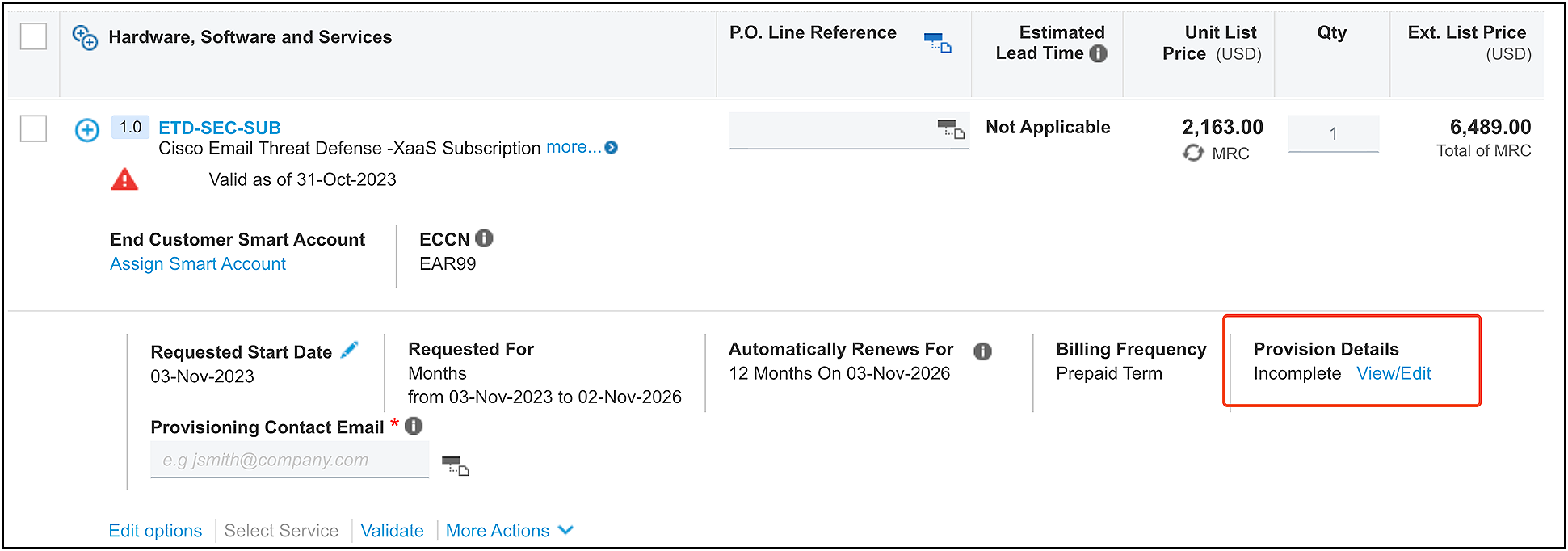Open the Provisioning Contact Email info icon
The image size is (1568, 551).
click(414, 426)
